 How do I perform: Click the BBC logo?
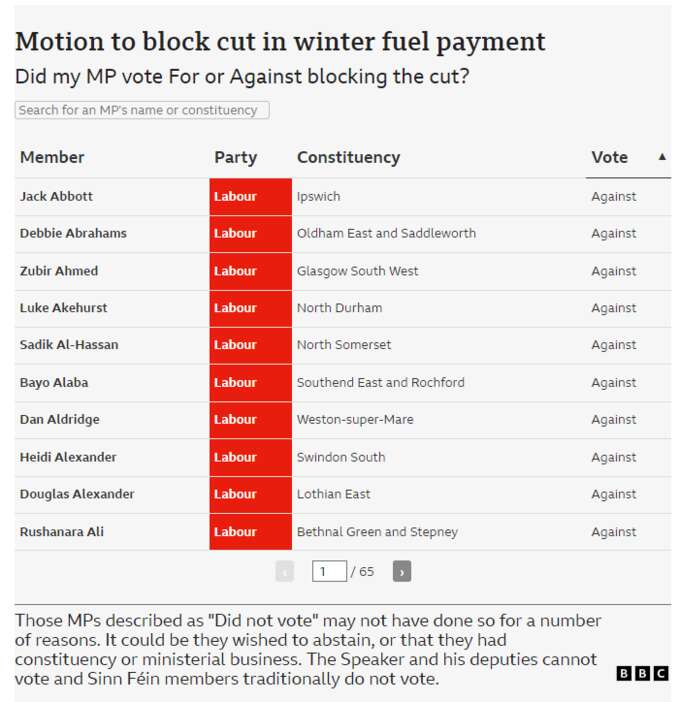[642, 673]
